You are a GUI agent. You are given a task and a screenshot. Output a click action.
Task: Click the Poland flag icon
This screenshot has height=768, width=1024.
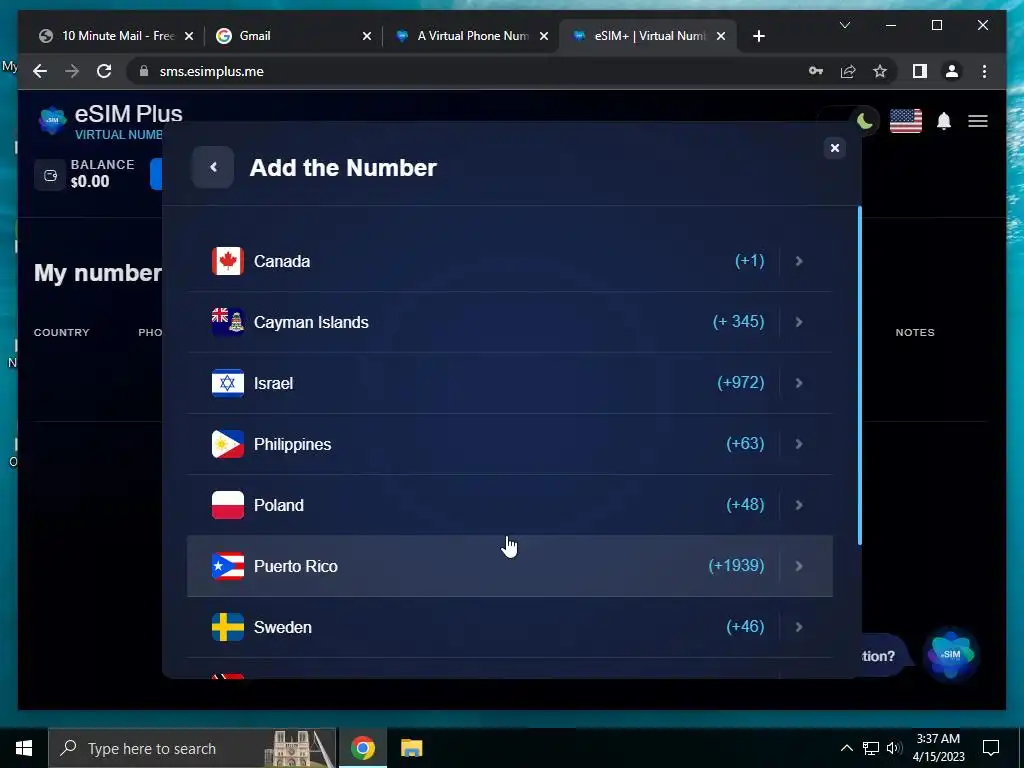(228, 505)
